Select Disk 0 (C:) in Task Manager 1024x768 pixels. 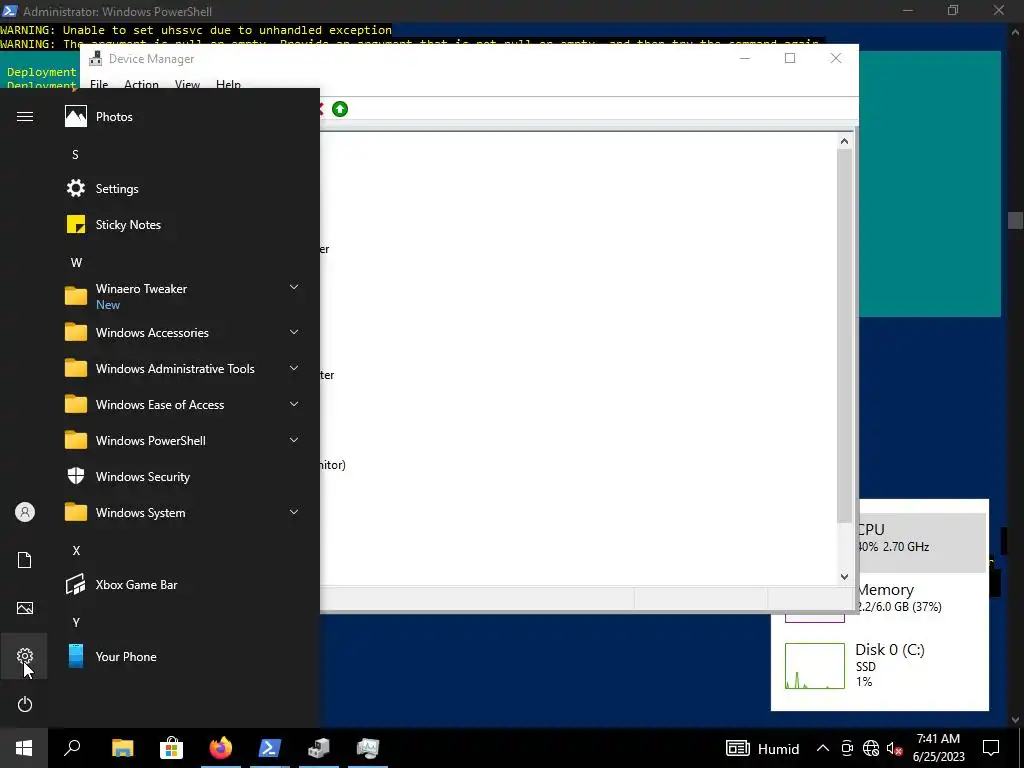pos(880,665)
